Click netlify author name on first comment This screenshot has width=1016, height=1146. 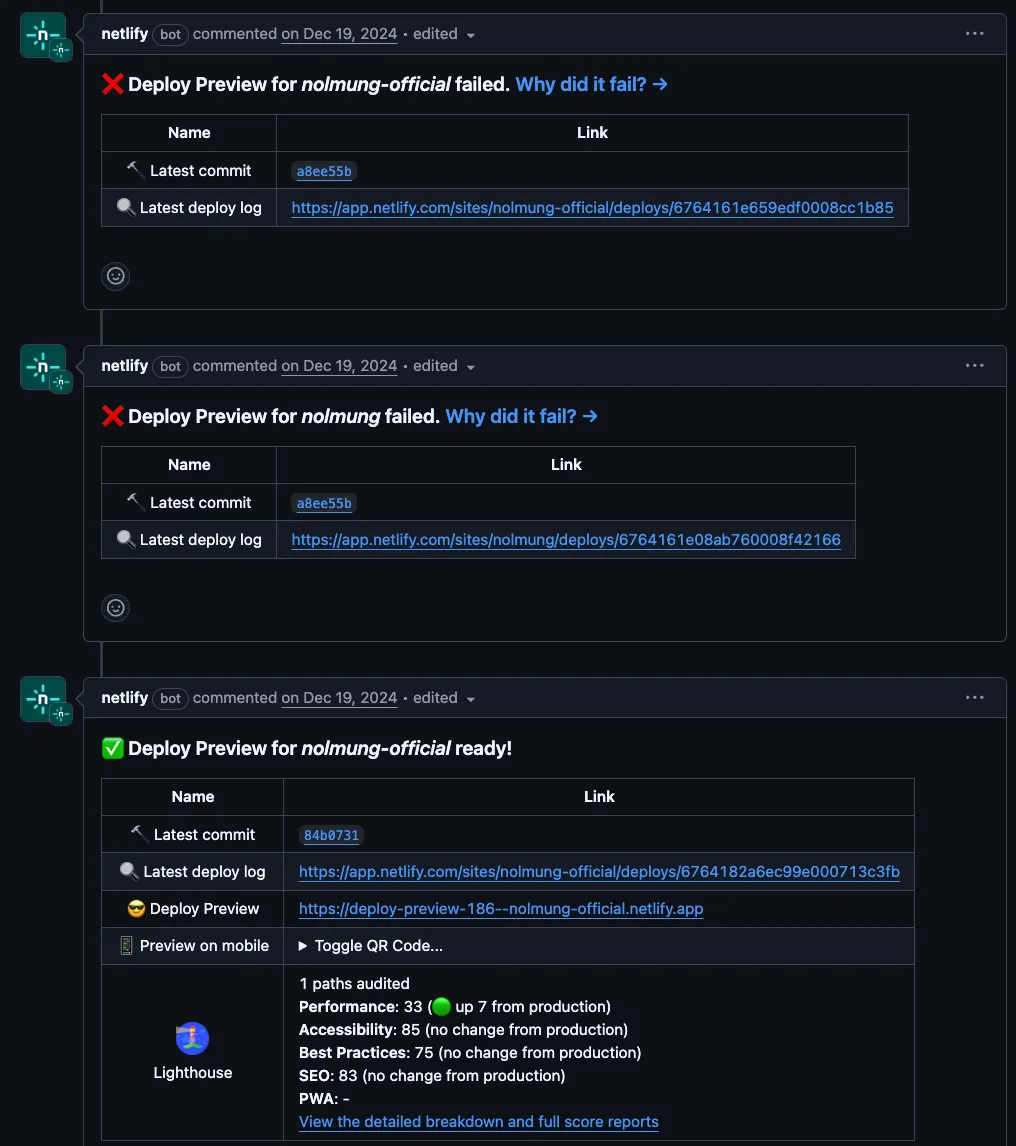coord(124,34)
